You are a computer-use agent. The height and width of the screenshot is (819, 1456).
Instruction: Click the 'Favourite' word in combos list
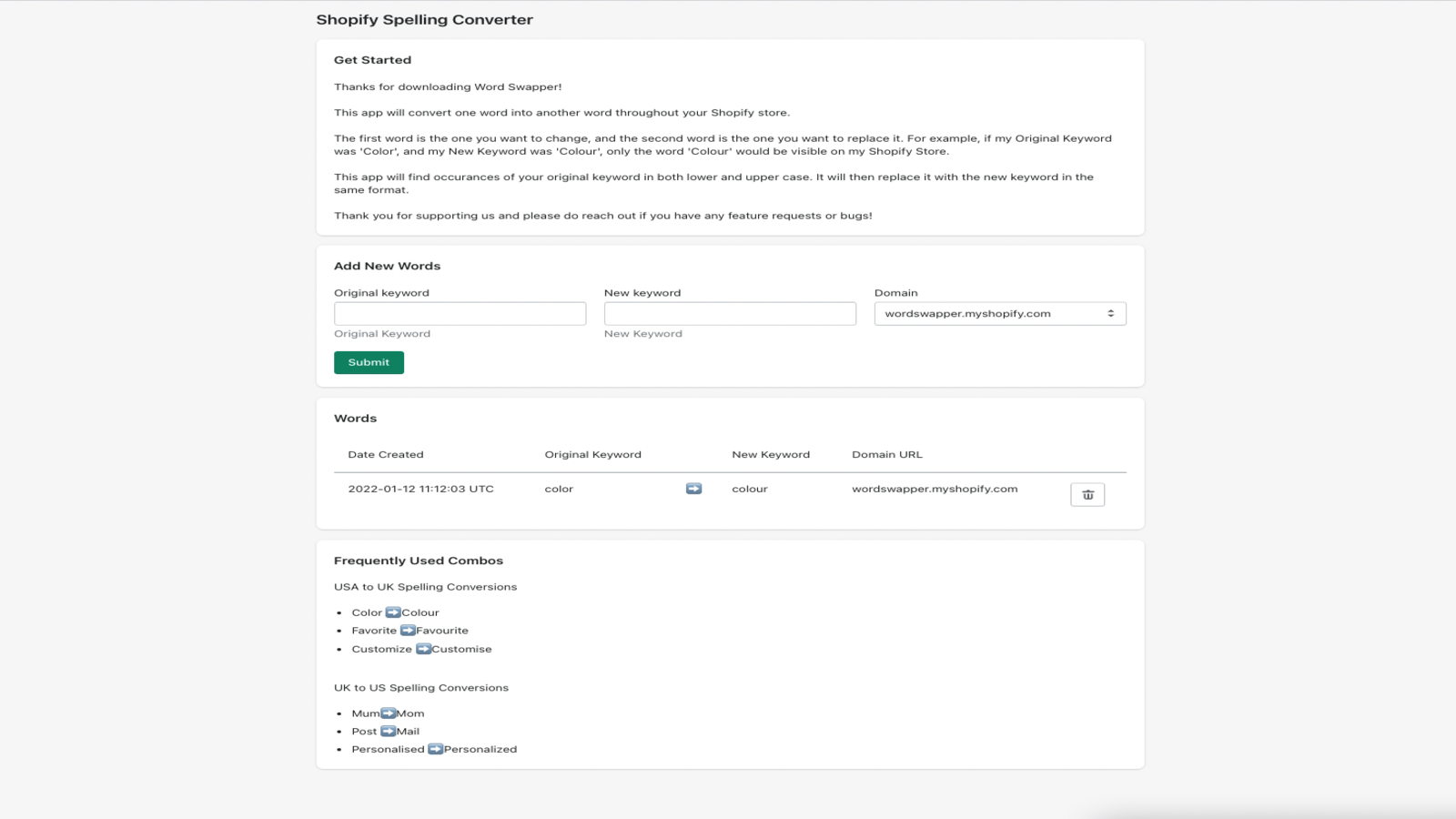tap(442, 631)
